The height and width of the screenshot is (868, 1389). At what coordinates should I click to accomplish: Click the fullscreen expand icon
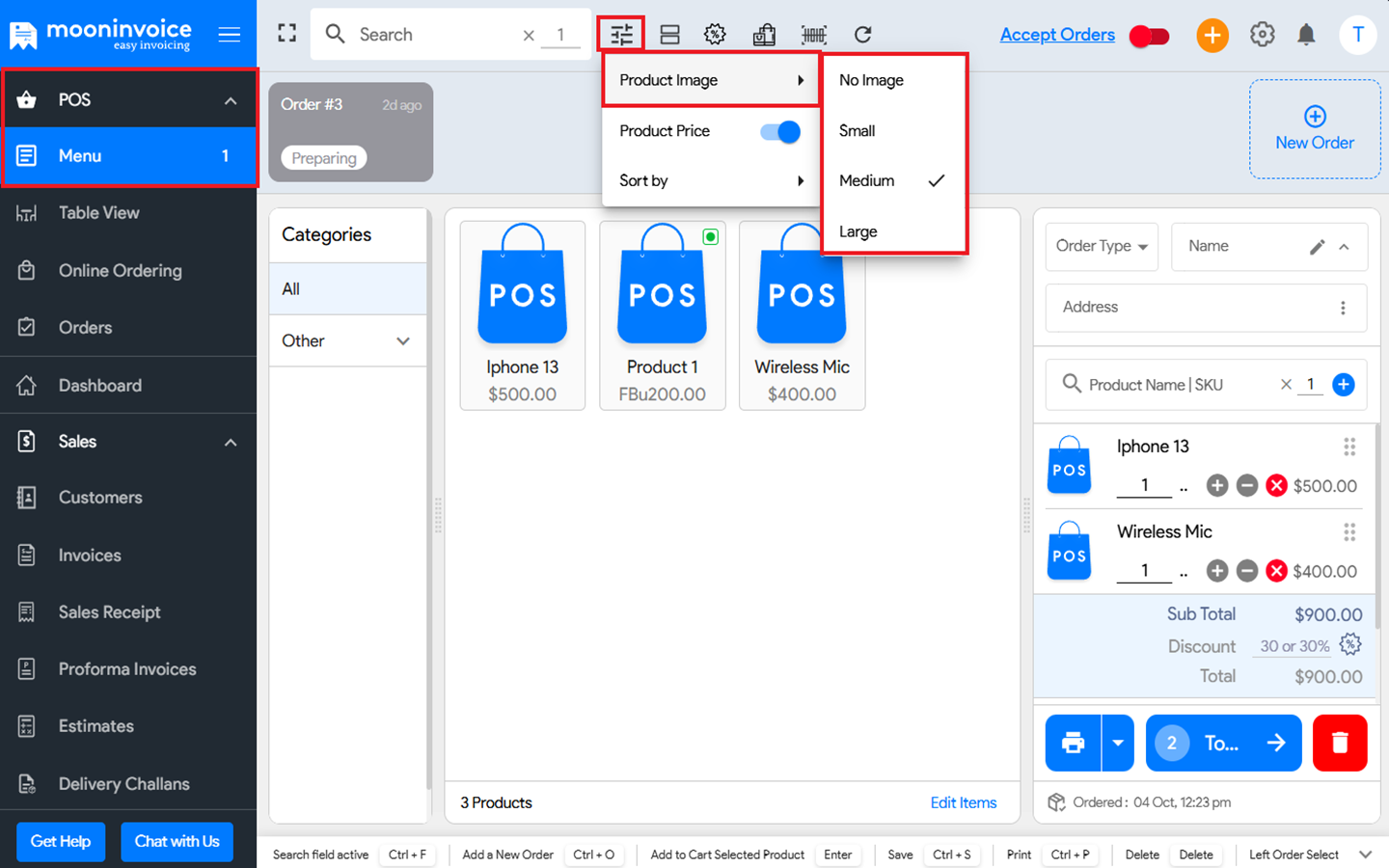click(286, 34)
